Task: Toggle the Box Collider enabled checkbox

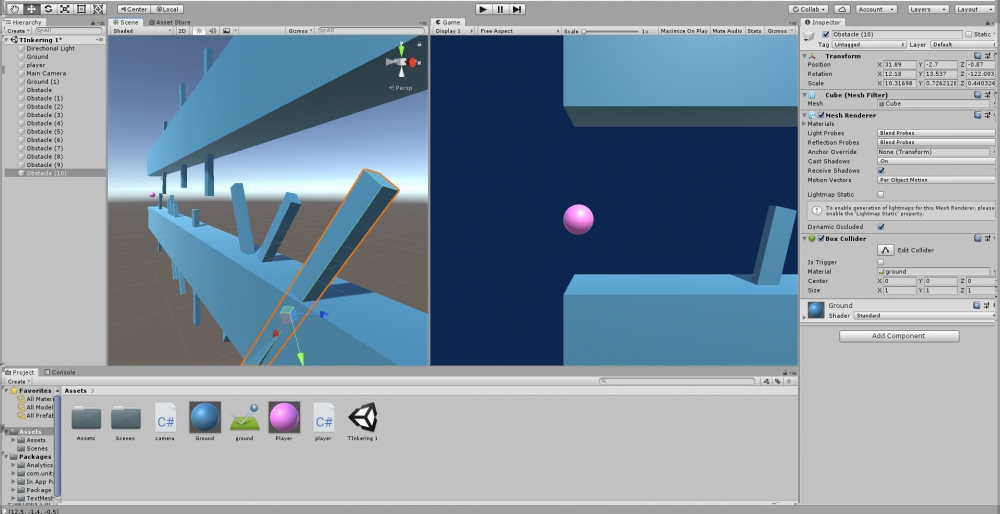Action: coord(821,239)
